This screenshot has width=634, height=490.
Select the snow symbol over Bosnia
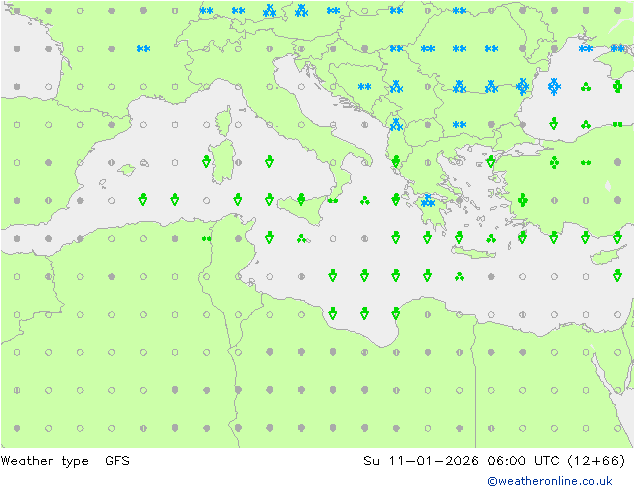pos(364,87)
